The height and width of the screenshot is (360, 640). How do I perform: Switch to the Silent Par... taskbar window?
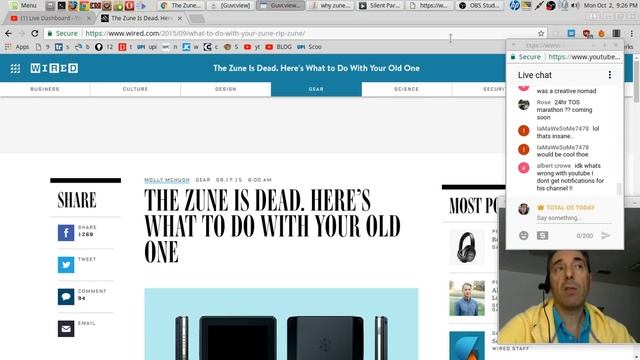(x=380, y=5)
